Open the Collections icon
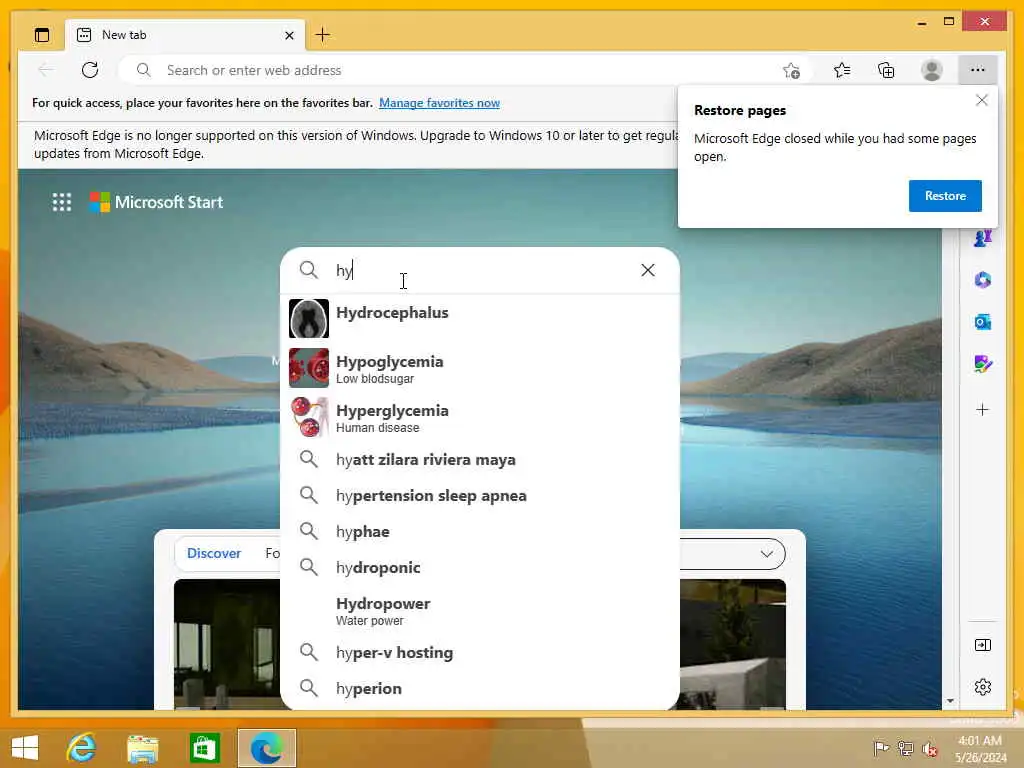This screenshot has height=768, width=1024. click(x=886, y=70)
